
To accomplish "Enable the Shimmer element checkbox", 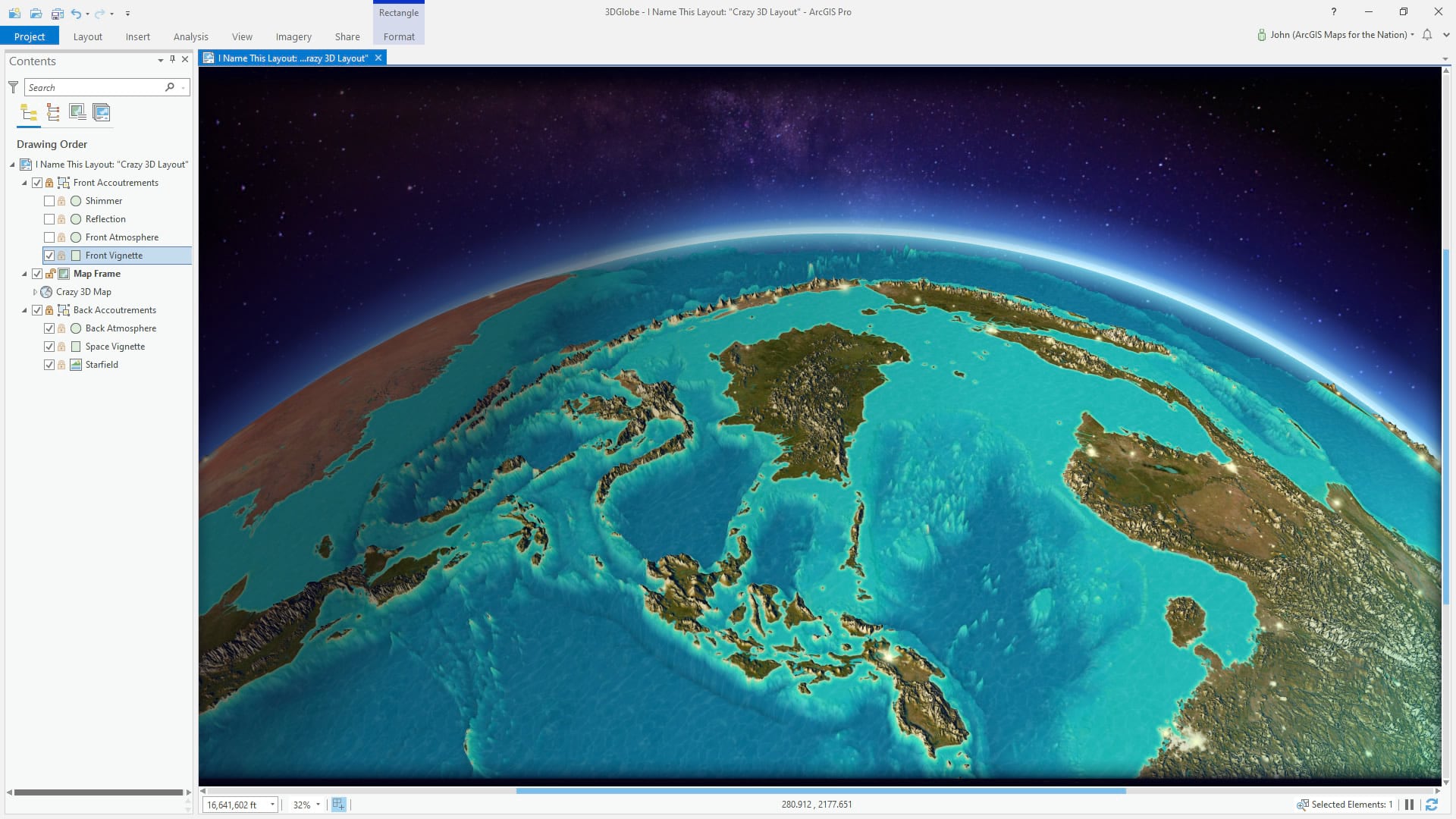I will pos(49,201).
